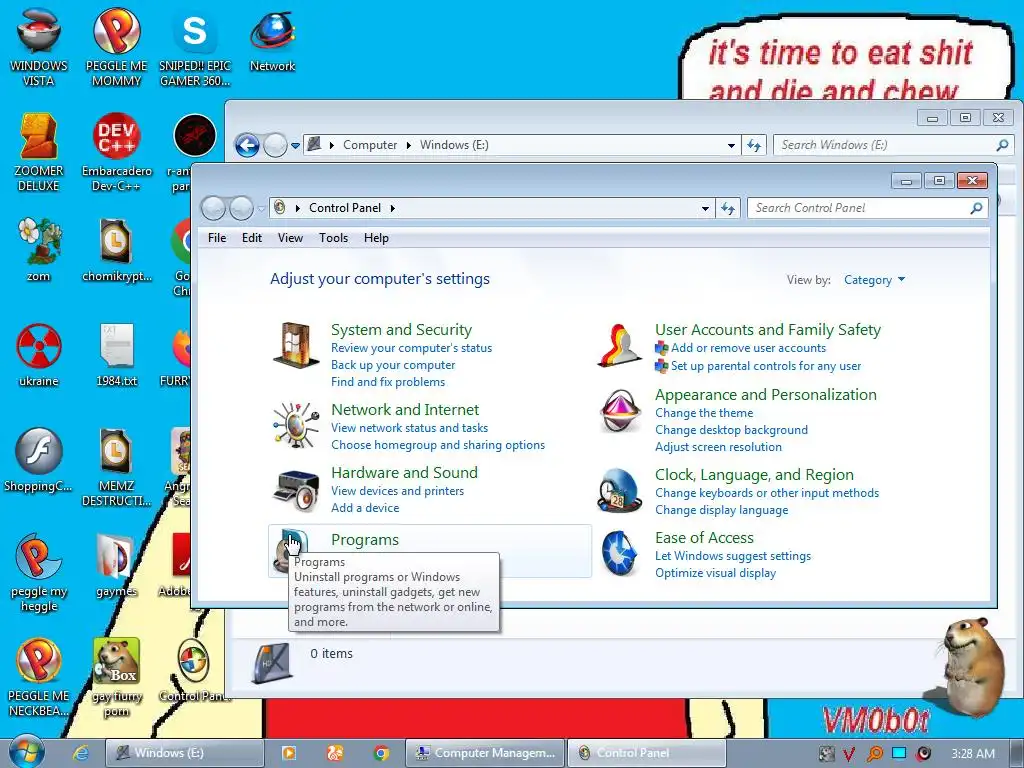1024x768 pixels.
Task: Open Review your computer's status link
Action: coord(411,348)
